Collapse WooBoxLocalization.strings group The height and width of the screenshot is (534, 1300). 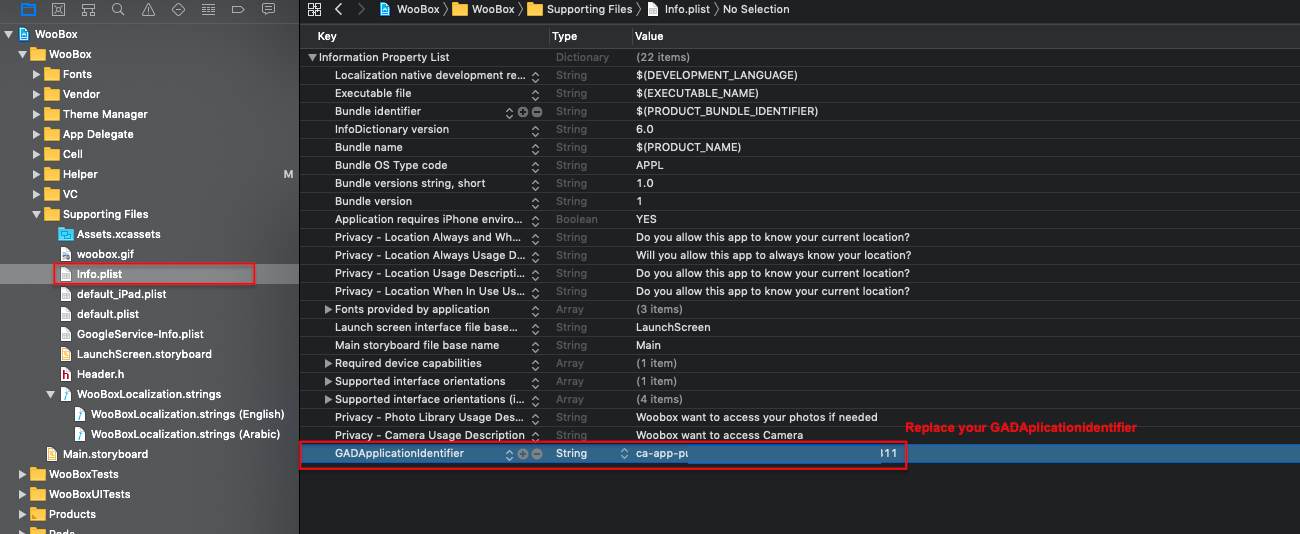pyautogui.click(x=51, y=394)
